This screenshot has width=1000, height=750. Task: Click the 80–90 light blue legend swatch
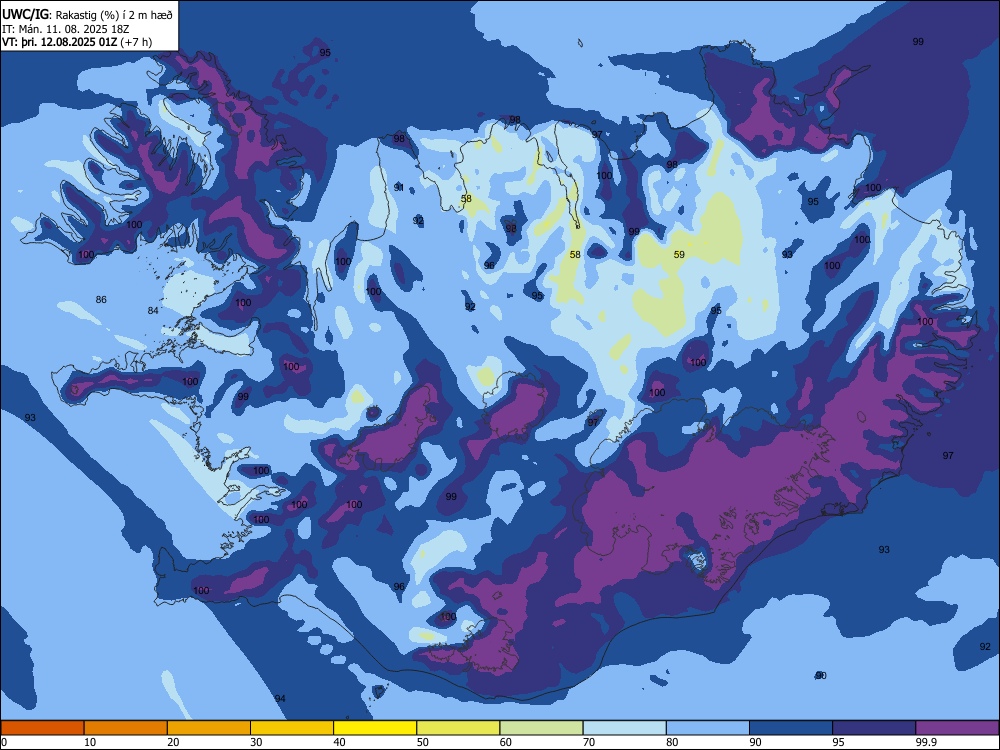tap(708, 728)
